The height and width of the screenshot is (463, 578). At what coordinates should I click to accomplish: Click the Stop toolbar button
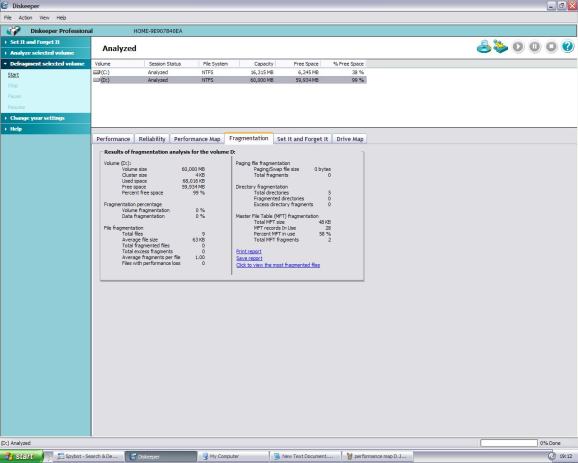coord(551,47)
